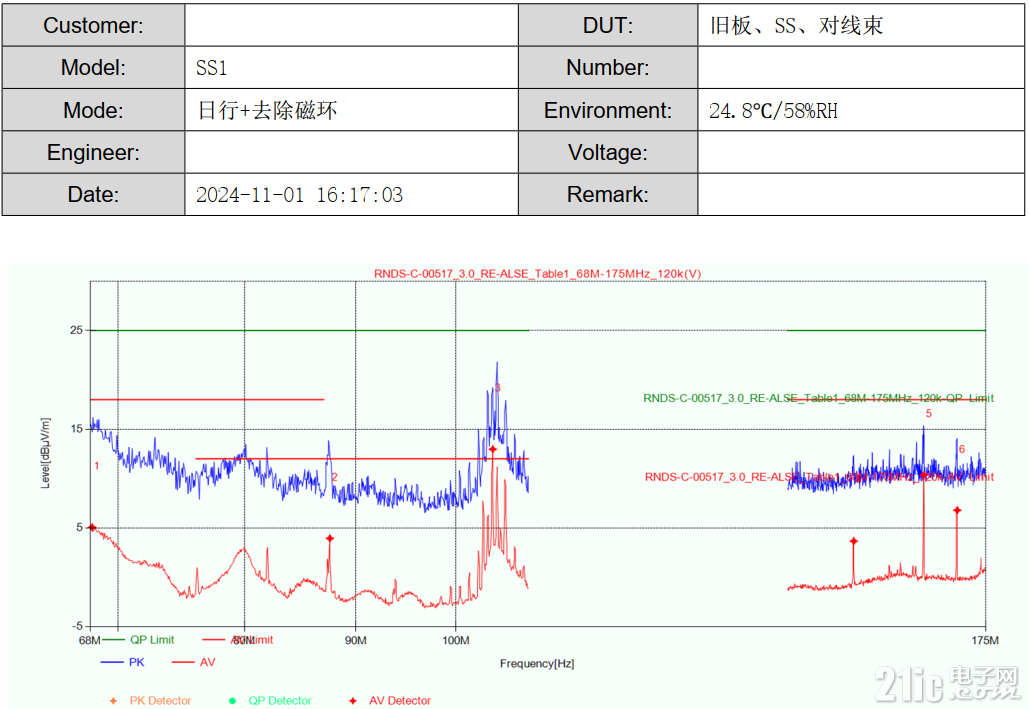Image resolution: width=1029 pixels, height=709 pixels.
Task: Click the red AV legend entry
Action: click(194, 662)
